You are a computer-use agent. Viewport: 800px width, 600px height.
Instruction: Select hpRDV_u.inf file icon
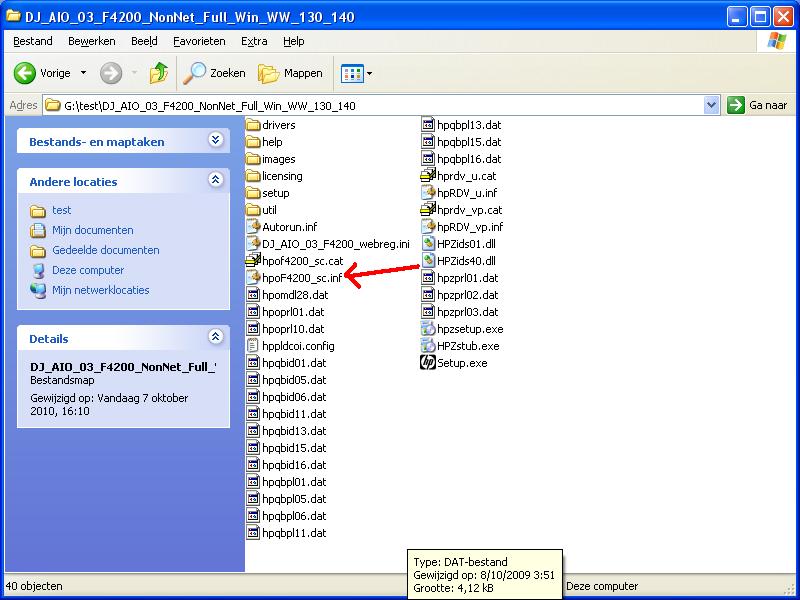tap(428, 193)
